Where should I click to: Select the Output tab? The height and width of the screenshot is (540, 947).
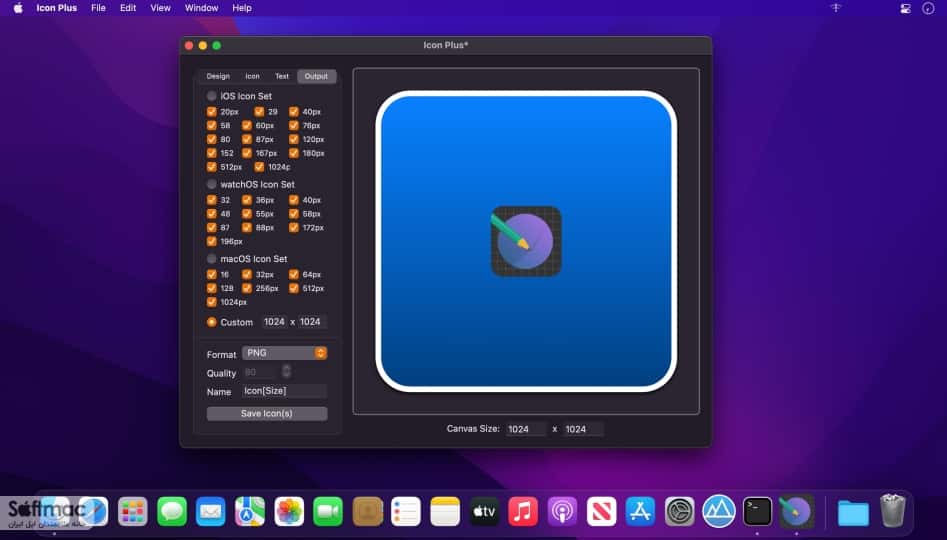pos(316,76)
